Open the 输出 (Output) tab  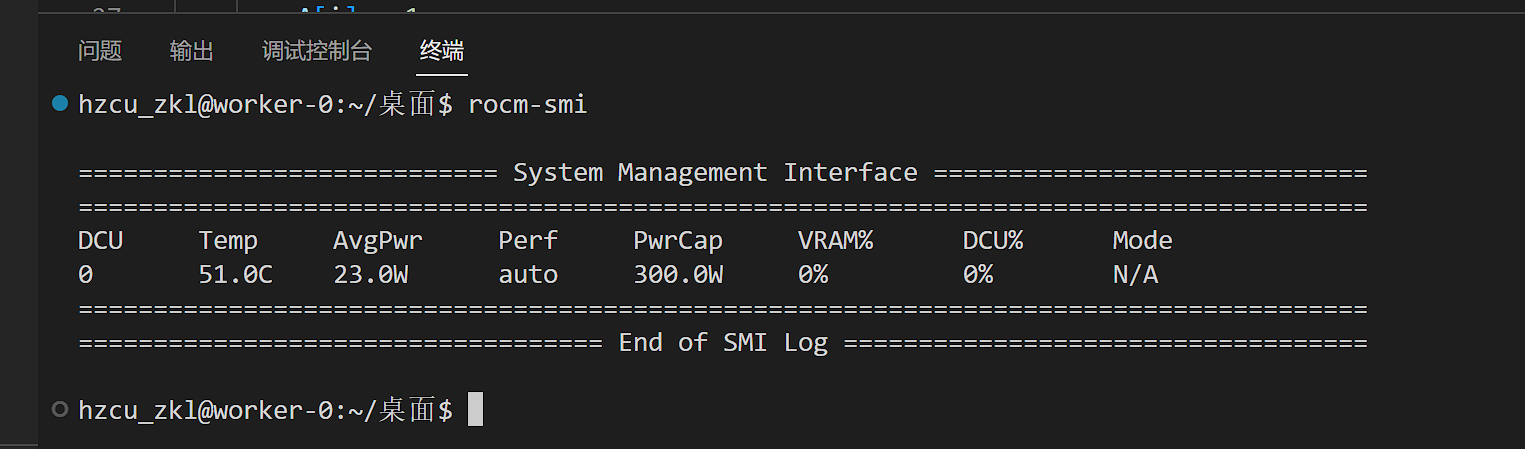tap(192, 51)
